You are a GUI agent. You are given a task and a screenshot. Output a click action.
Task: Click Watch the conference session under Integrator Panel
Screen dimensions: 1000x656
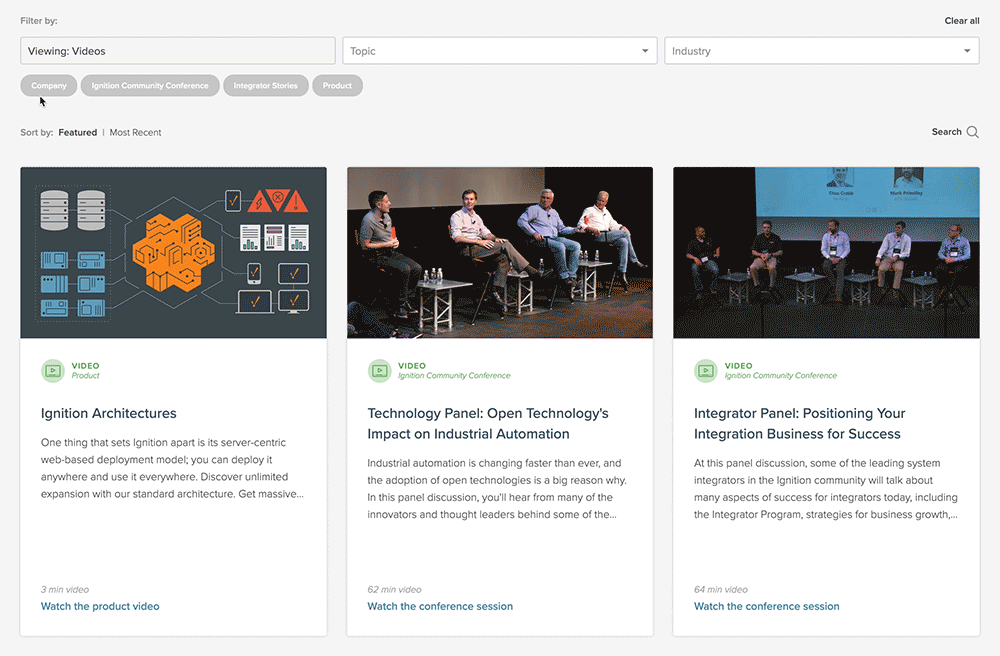767,606
